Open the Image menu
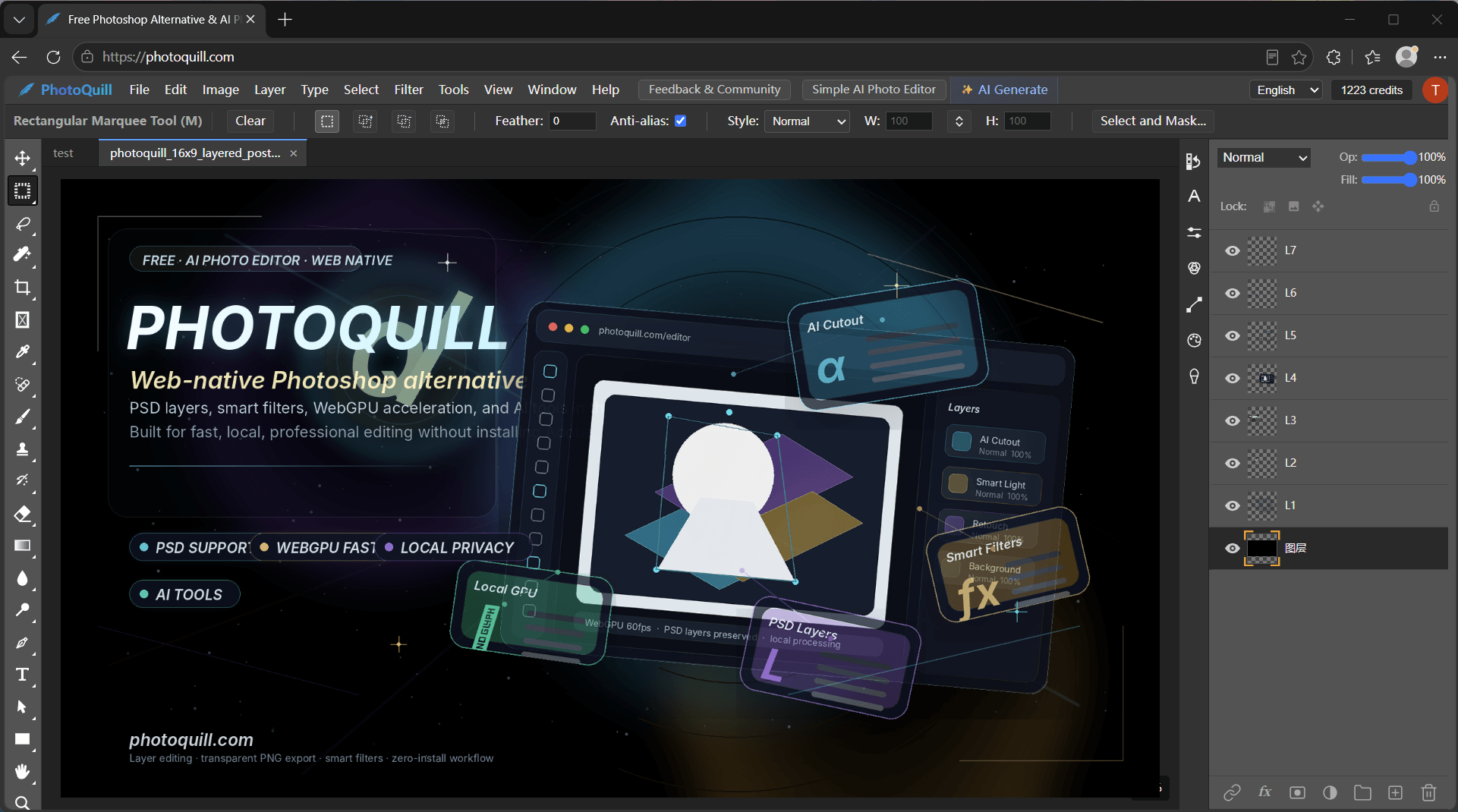Image resolution: width=1458 pixels, height=812 pixels. [221, 90]
